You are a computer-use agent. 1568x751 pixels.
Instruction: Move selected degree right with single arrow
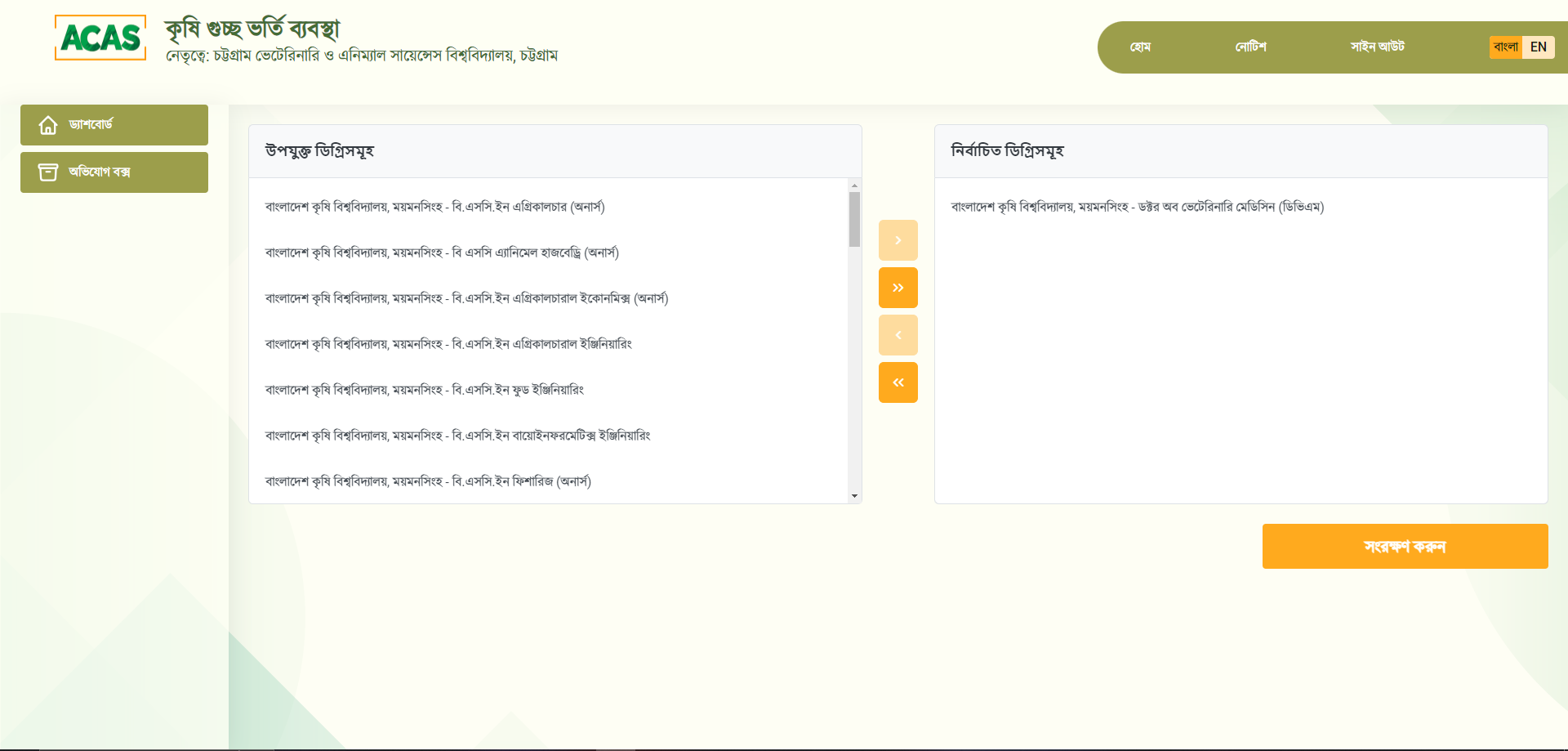click(898, 240)
